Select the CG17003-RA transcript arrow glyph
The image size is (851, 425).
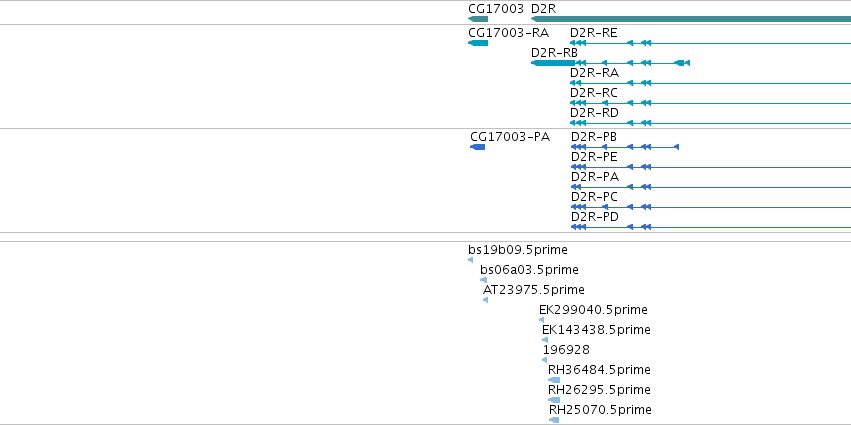click(478, 43)
